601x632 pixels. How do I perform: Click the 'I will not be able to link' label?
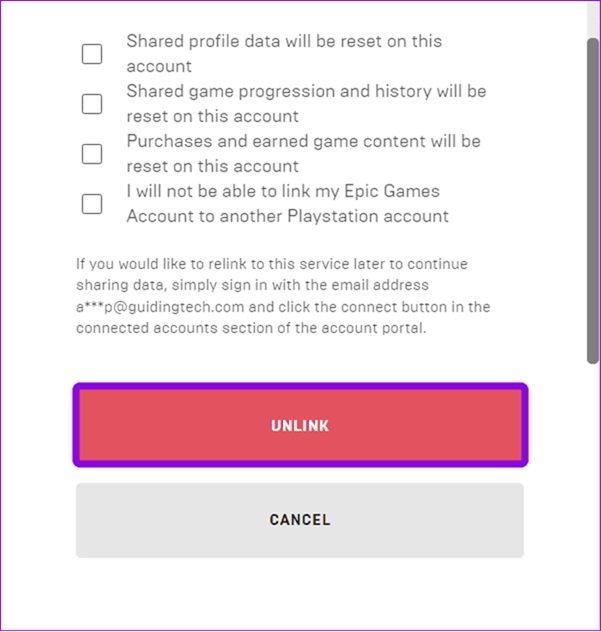(282, 191)
